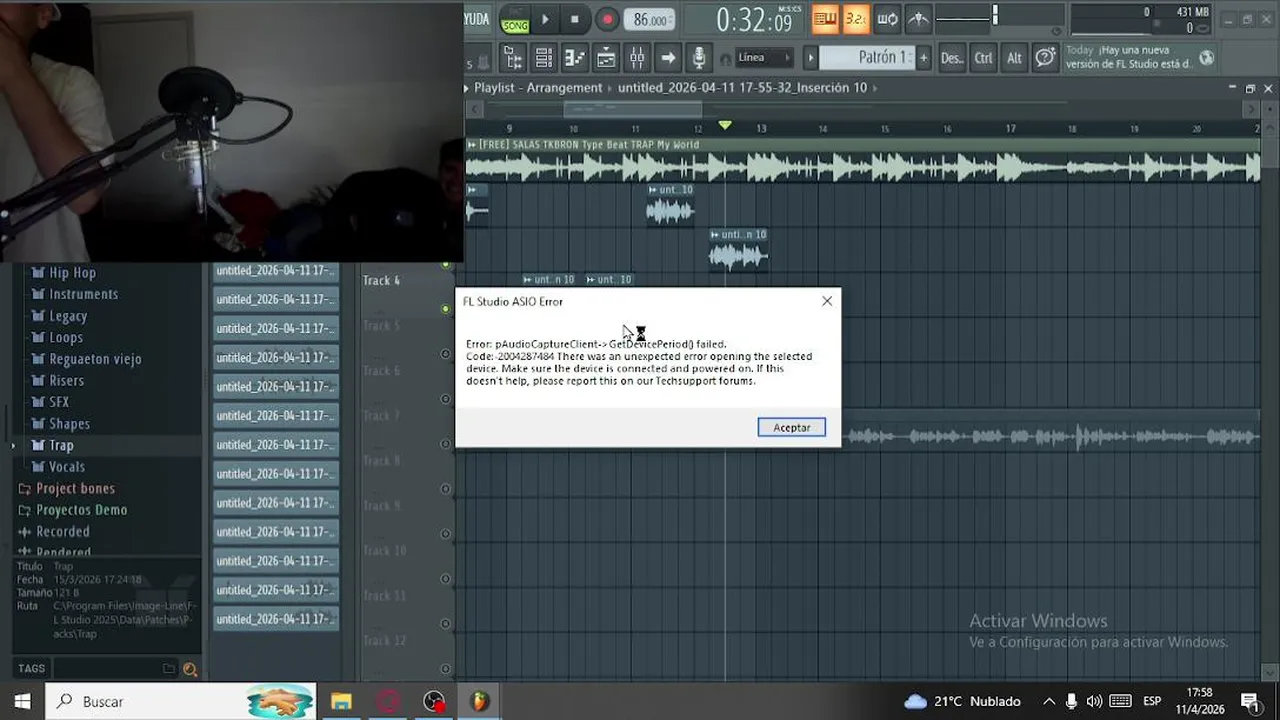1280x720 pixels.
Task: Click the Des. toolbar button
Action: [952, 57]
